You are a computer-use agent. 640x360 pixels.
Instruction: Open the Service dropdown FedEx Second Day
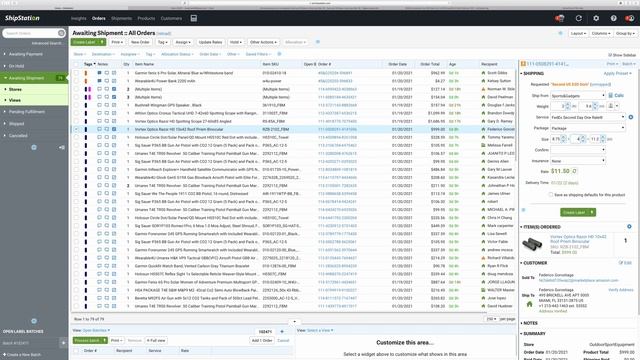point(588,117)
